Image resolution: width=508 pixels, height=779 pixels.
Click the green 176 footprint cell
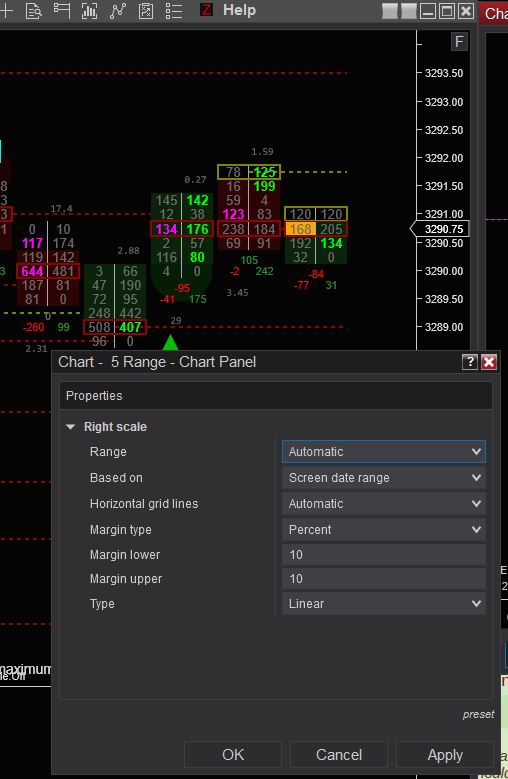coord(197,229)
